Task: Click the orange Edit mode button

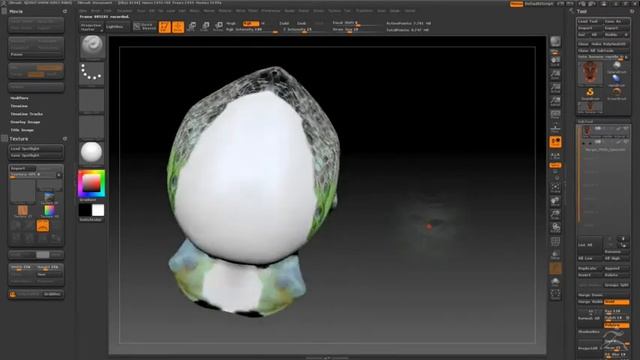Action: click(x=164, y=27)
